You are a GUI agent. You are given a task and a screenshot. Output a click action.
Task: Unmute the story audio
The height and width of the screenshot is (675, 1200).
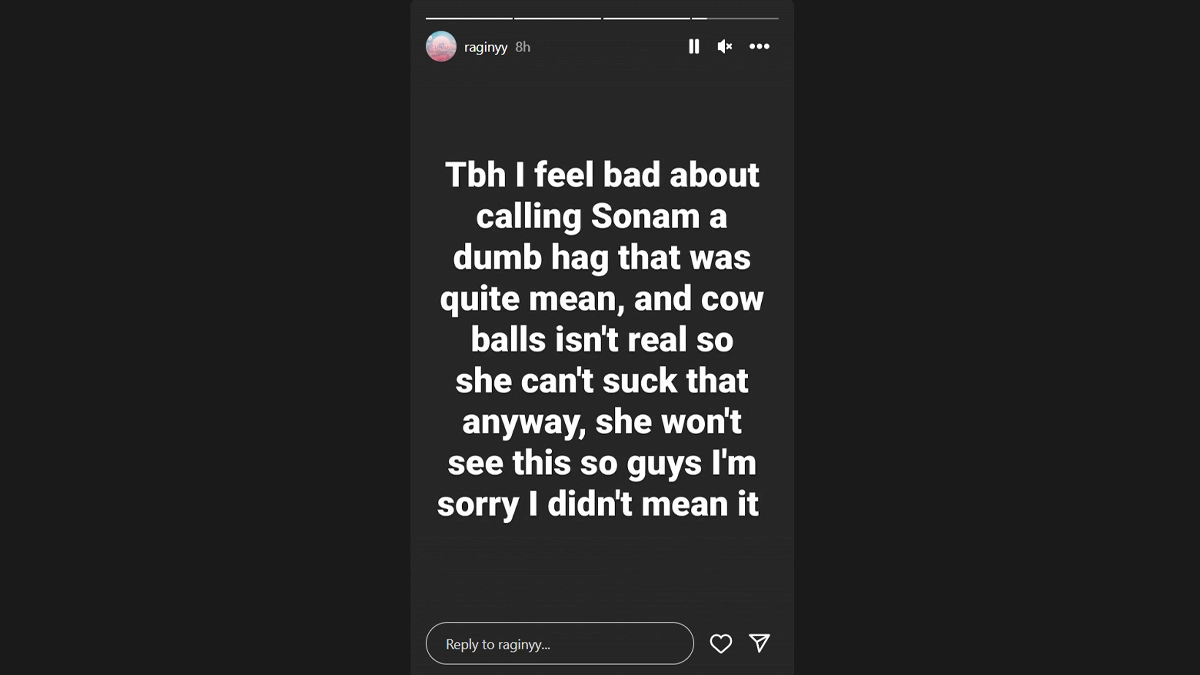725,47
